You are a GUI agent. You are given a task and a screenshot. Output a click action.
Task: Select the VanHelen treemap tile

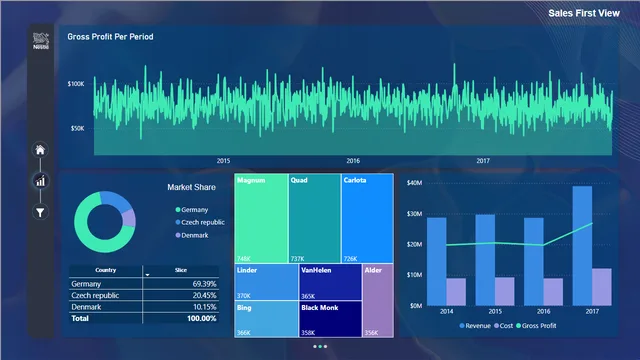330,282
